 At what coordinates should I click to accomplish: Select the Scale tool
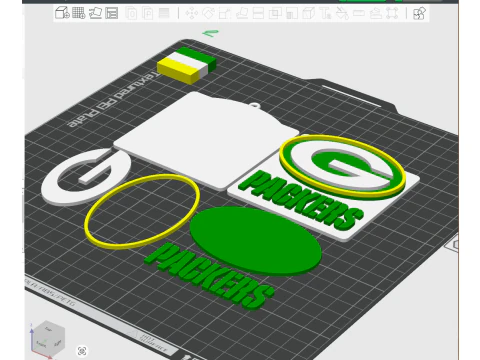tap(225, 14)
